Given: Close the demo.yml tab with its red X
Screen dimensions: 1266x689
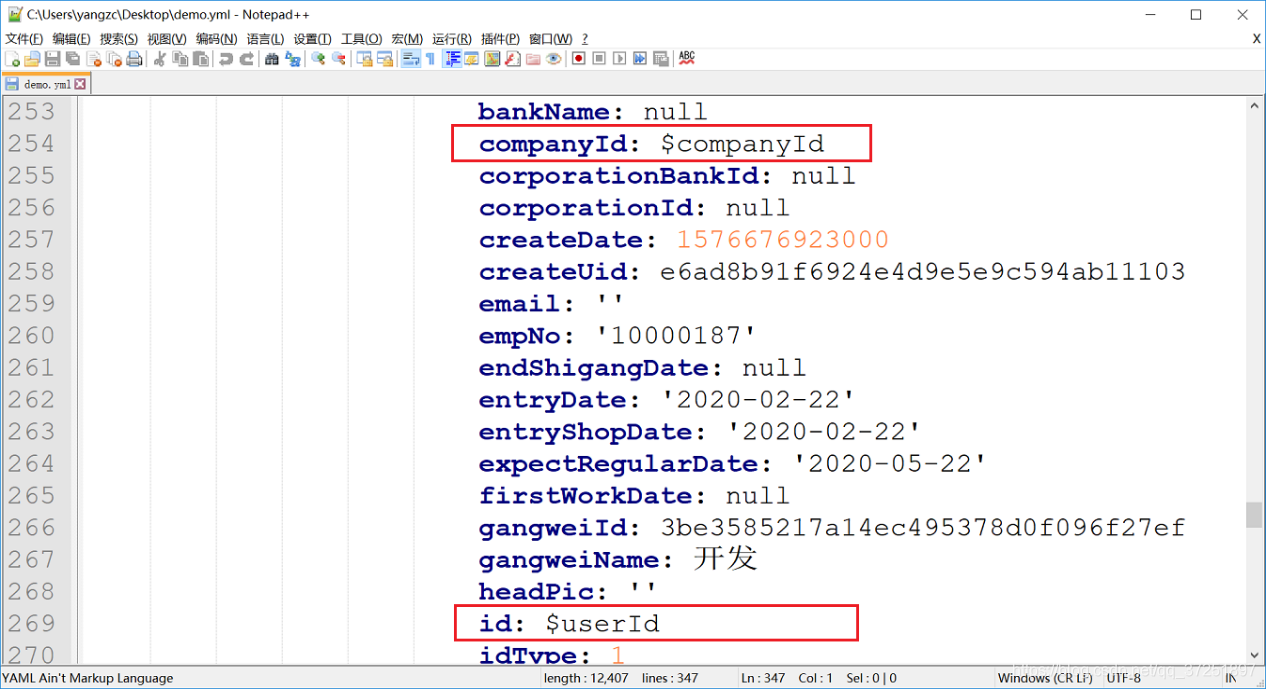Looking at the screenshot, I should click(81, 85).
